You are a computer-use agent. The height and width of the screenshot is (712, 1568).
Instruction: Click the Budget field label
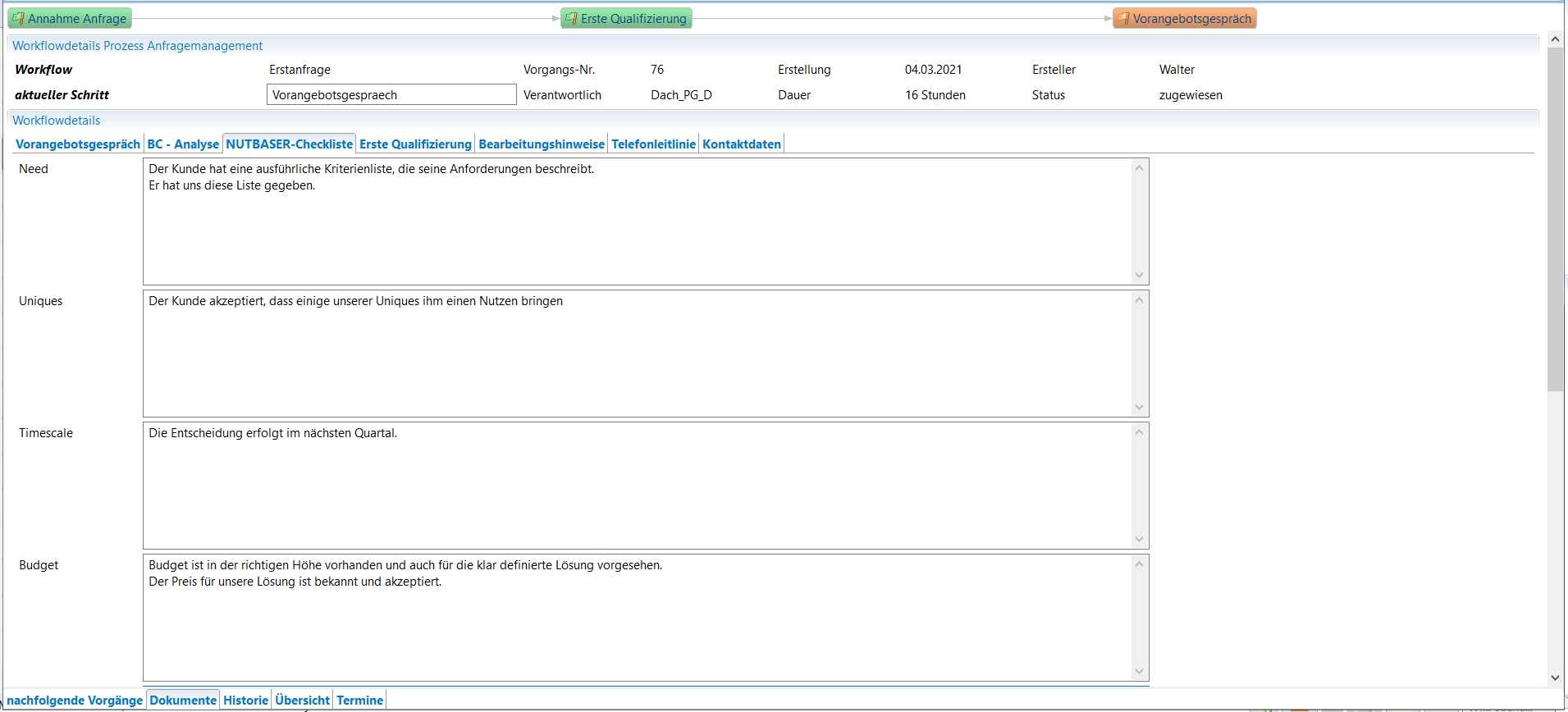[x=39, y=565]
